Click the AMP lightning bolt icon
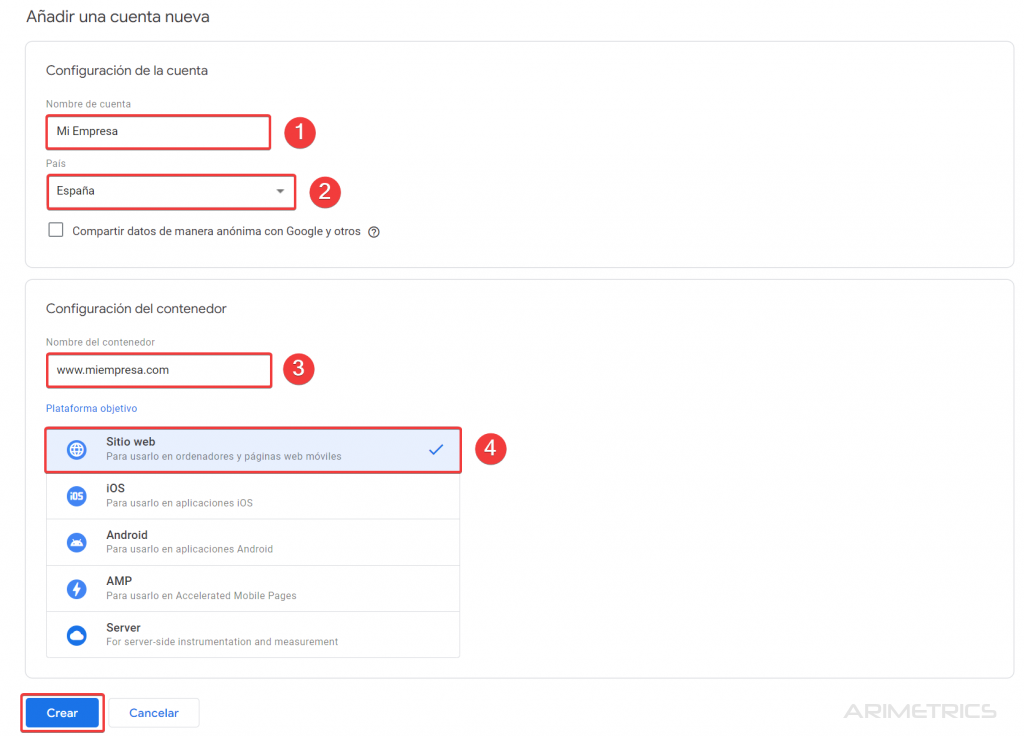 76,589
